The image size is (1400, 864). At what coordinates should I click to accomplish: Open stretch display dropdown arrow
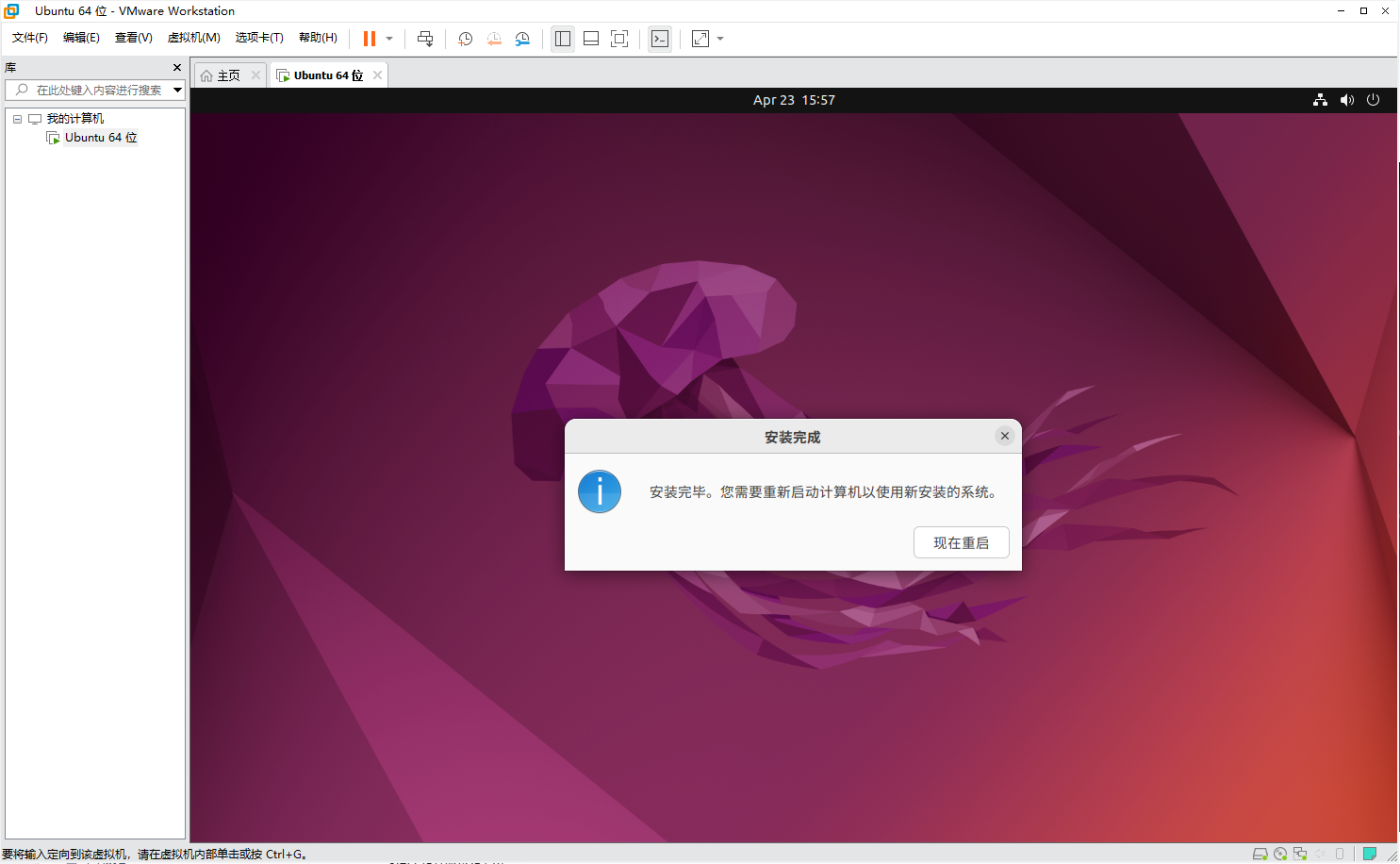[720, 39]
